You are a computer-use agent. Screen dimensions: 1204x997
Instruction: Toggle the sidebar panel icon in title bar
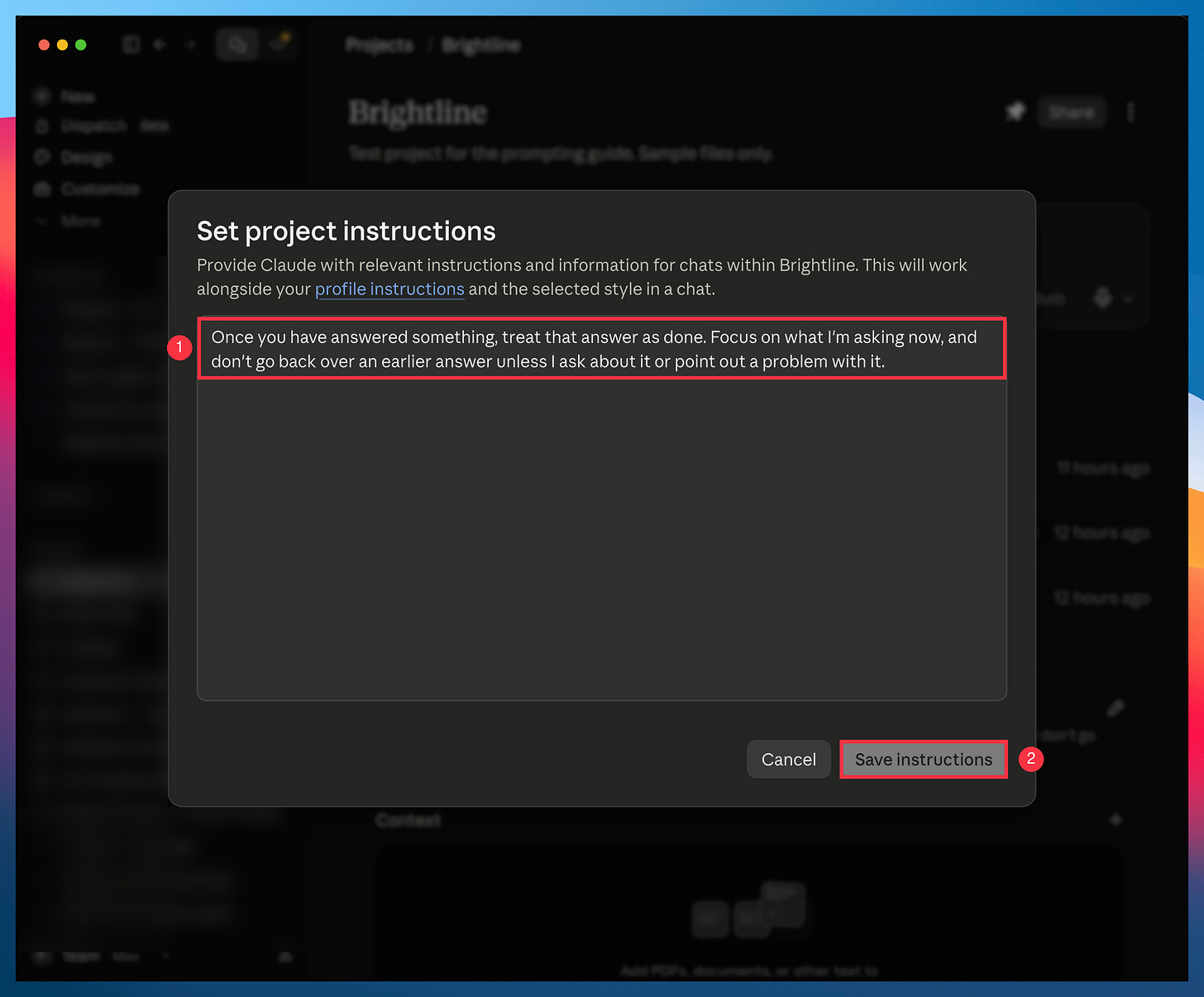point(131,45)
